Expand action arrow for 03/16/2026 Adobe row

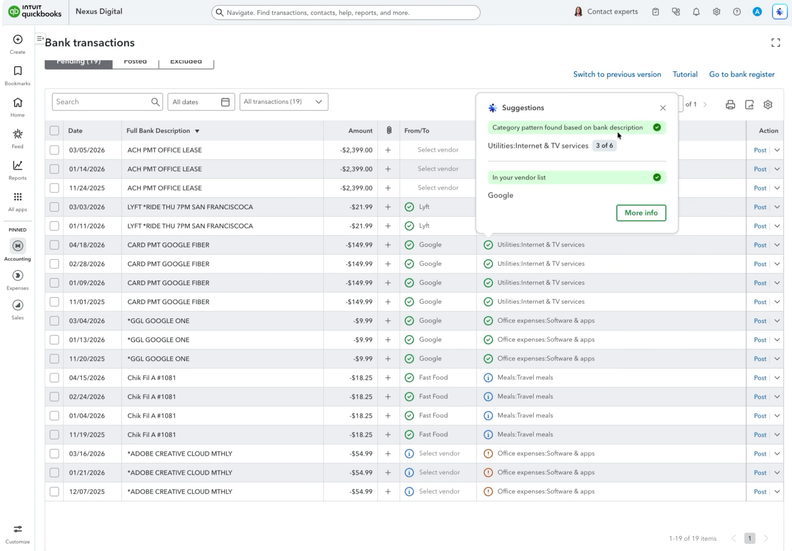click(777, 454)
